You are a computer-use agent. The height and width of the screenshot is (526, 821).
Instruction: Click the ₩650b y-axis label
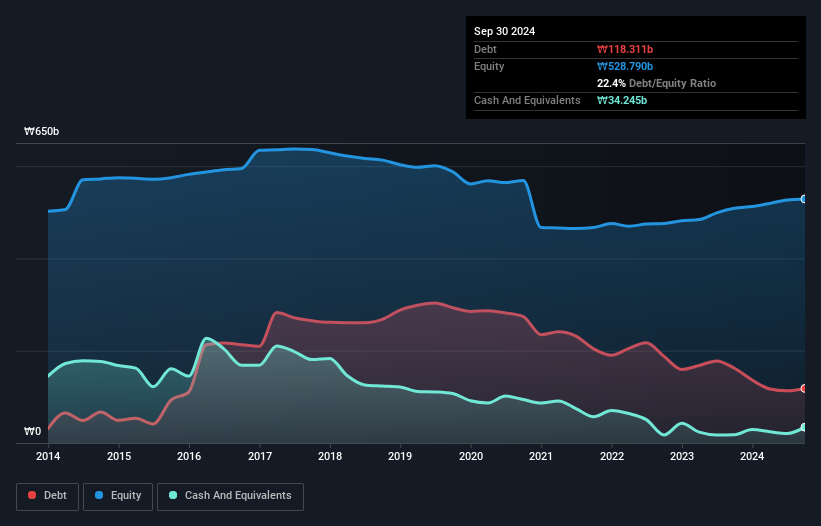[42, 132]
